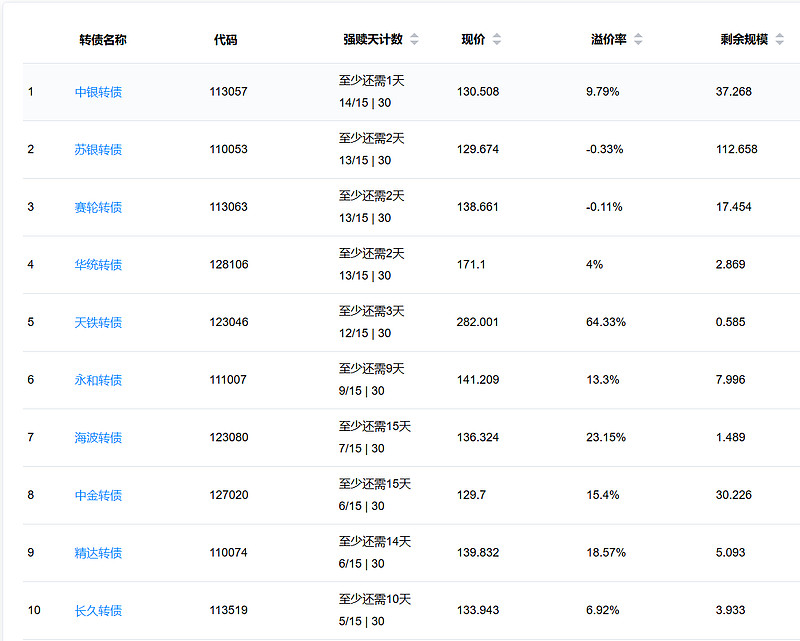
Task: Click price 138.661
Action: point(477,207)
